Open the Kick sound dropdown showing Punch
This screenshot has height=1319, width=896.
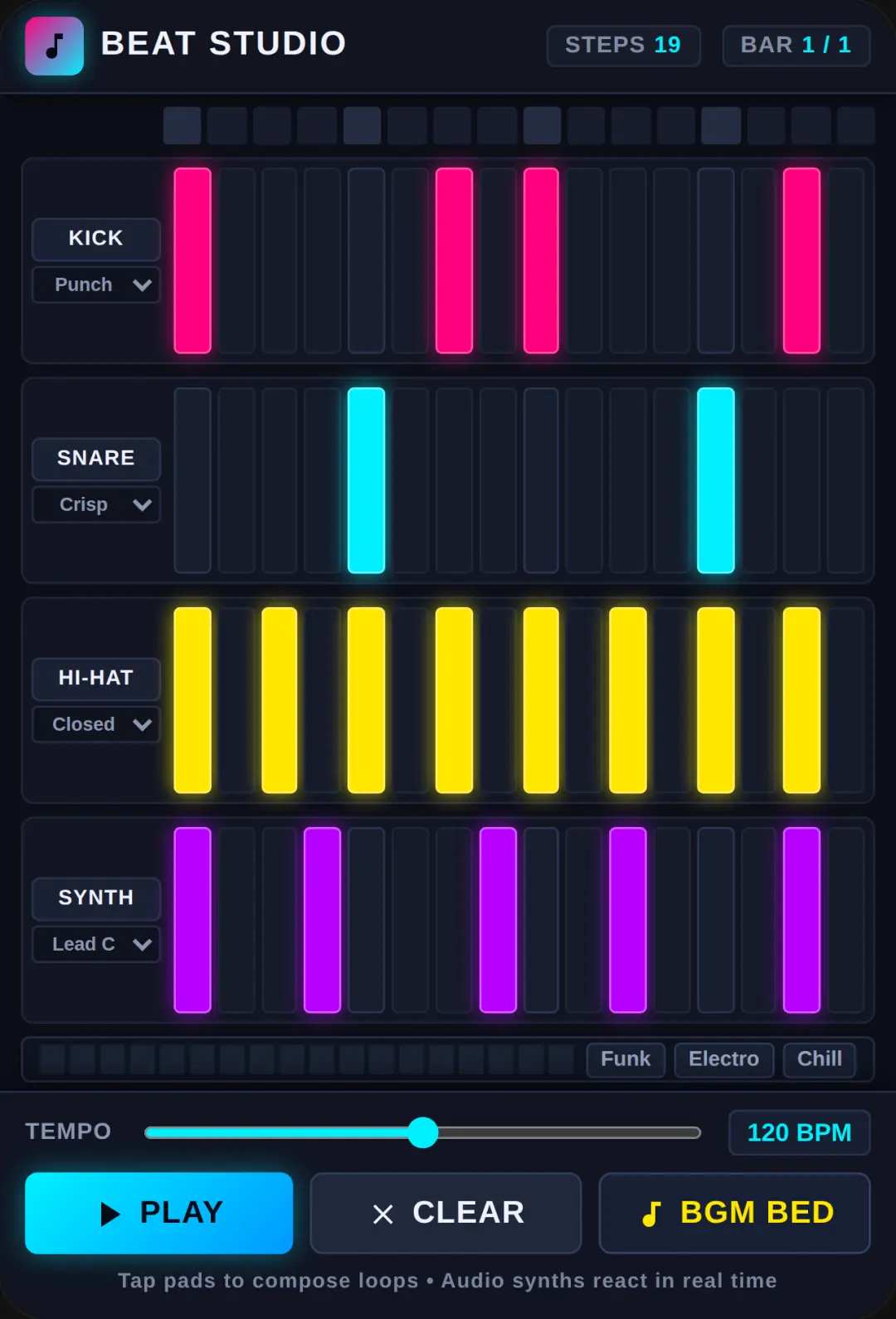point(96,285)
